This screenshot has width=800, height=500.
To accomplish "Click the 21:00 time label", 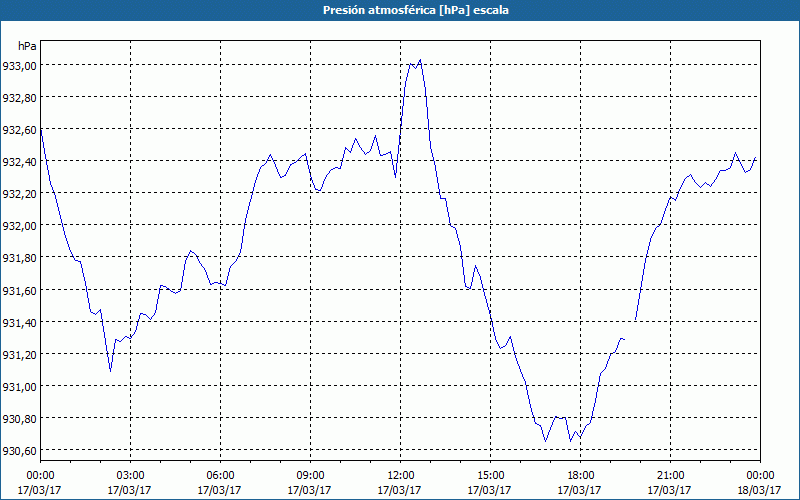I will tap(670, 476).
